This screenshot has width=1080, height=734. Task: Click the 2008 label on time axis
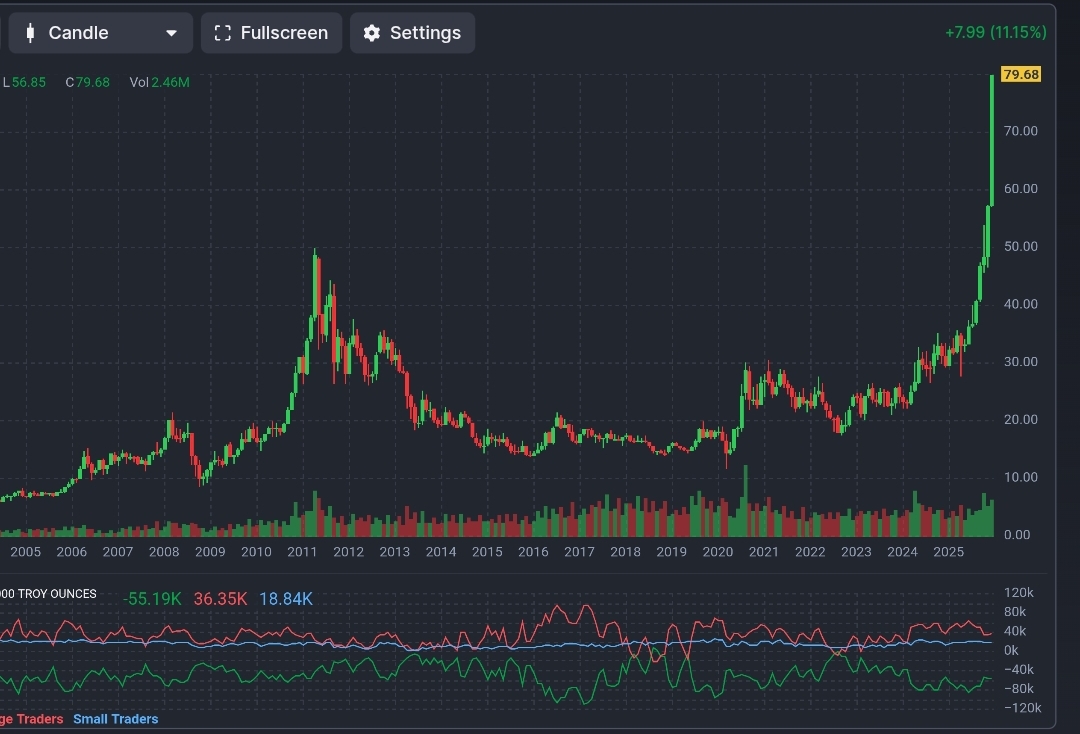click(164, 552)
